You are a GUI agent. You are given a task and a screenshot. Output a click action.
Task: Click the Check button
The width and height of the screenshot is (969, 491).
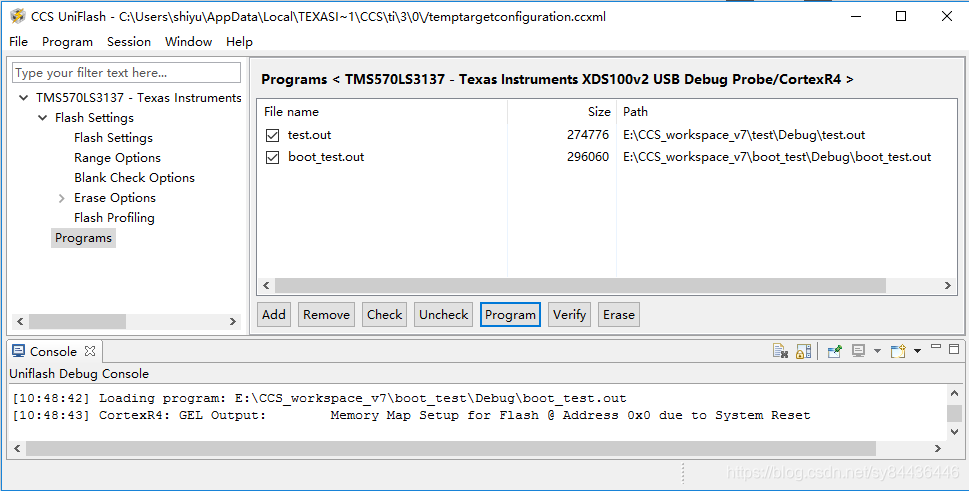(x=384, y=314)
